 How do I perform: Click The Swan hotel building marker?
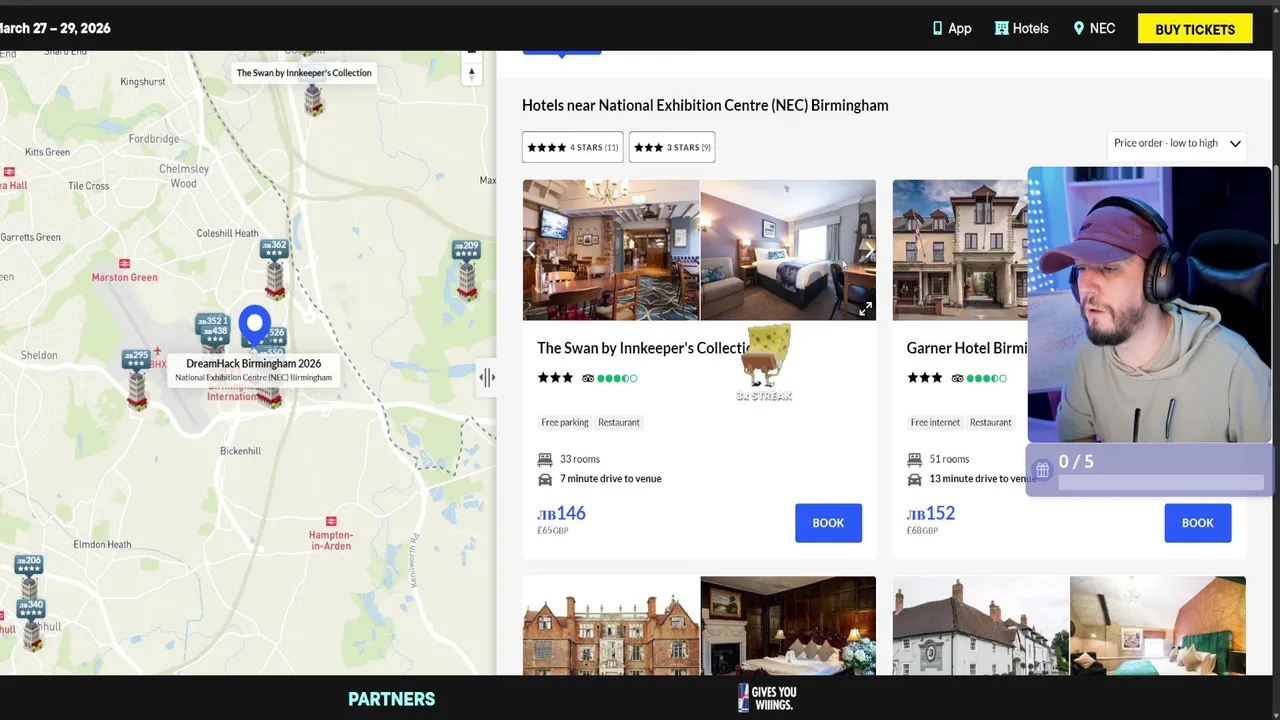tap(314, 99)
